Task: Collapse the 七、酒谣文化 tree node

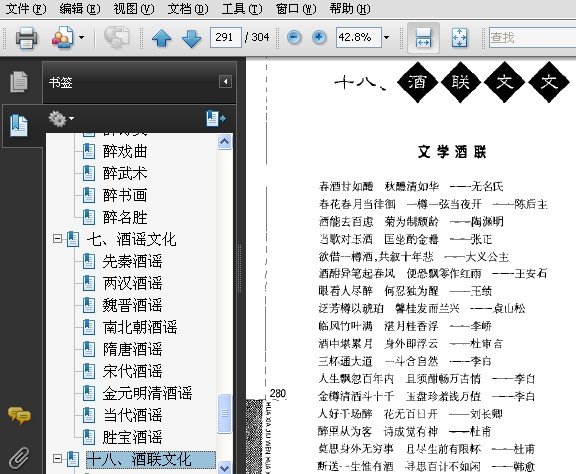Action: [57, 239]
